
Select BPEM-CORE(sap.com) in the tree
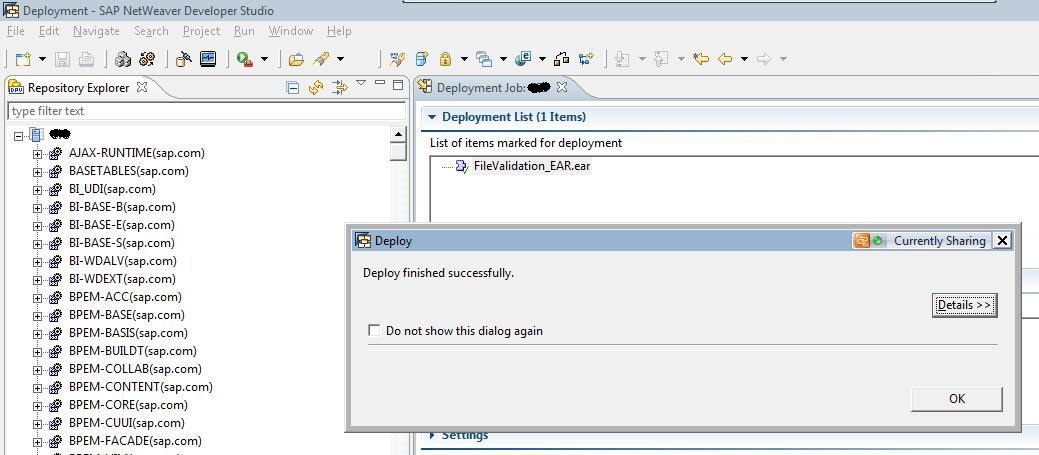pos(128,405)
